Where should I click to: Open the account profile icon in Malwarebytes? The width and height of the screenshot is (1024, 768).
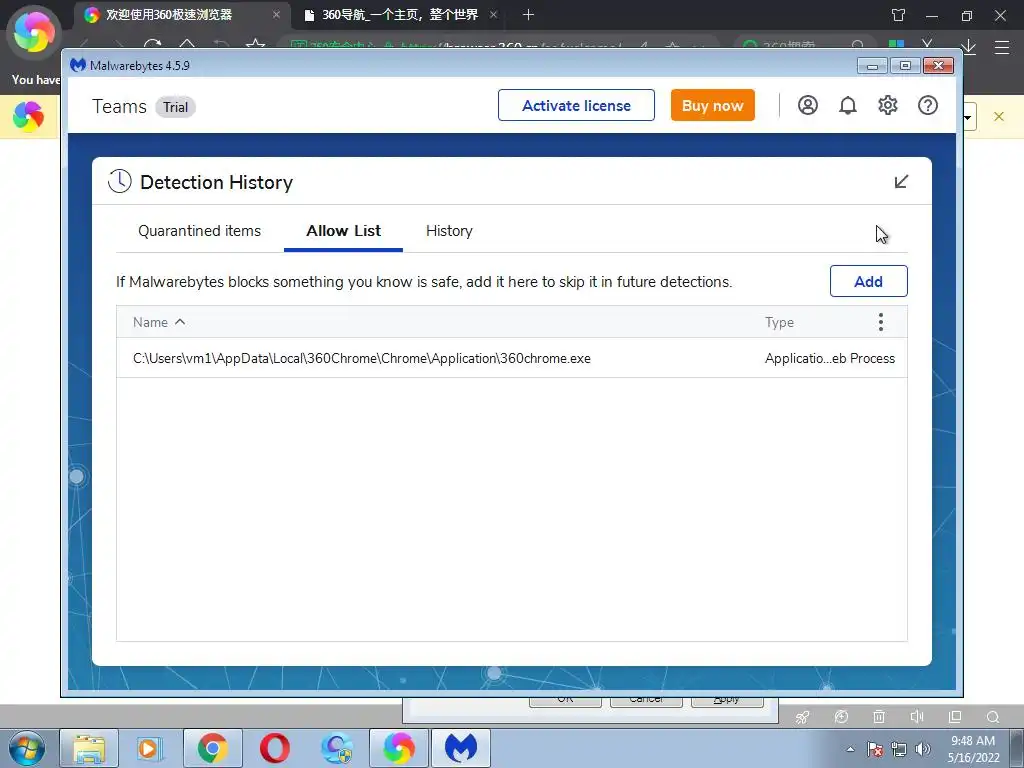pyautogui.click(x=807, y=105)
